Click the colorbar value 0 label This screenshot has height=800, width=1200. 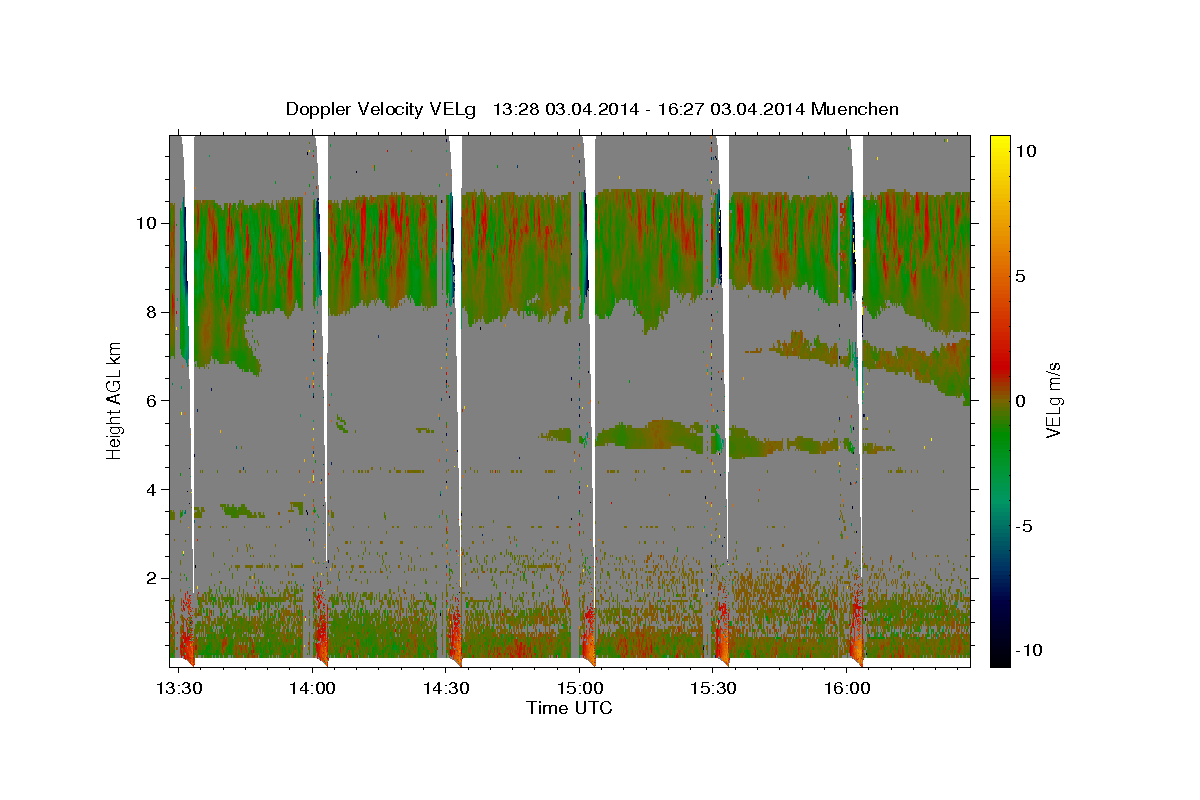pos(1022,400)
